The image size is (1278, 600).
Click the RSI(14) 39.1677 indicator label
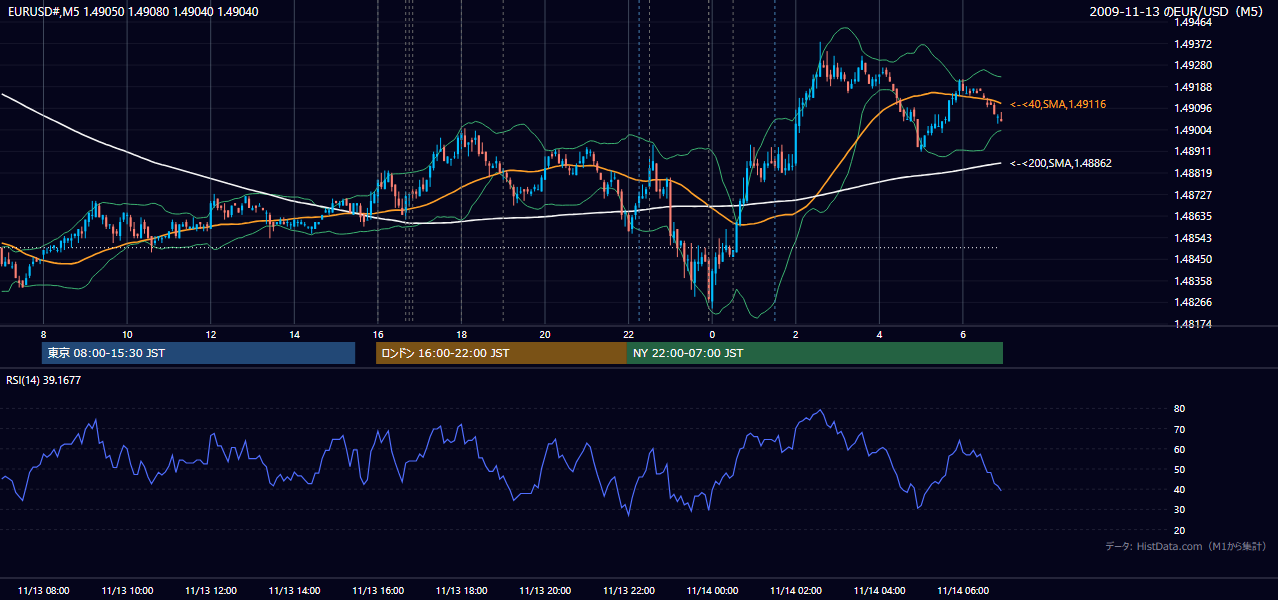point(43,380)
